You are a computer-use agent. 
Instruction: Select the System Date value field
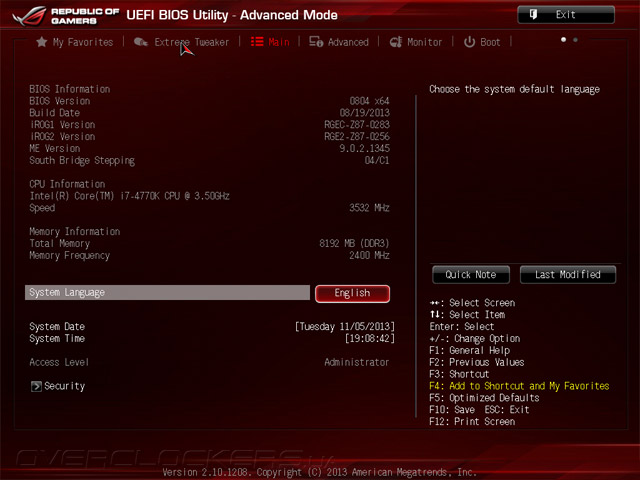345,327
